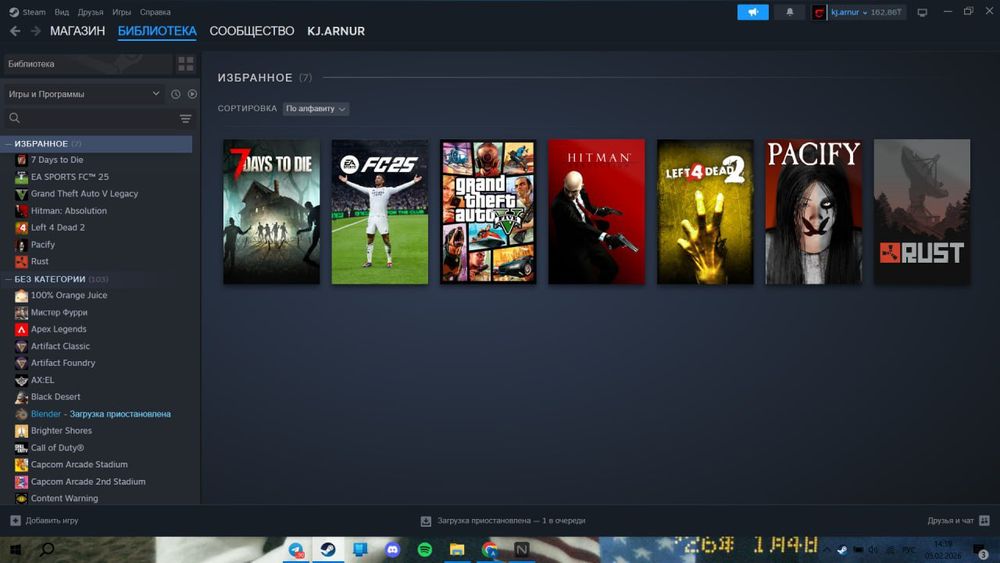1000x563 pixels.
Task: Open the Справка menu
Action: pyautogui.click(x=155, y=12)
